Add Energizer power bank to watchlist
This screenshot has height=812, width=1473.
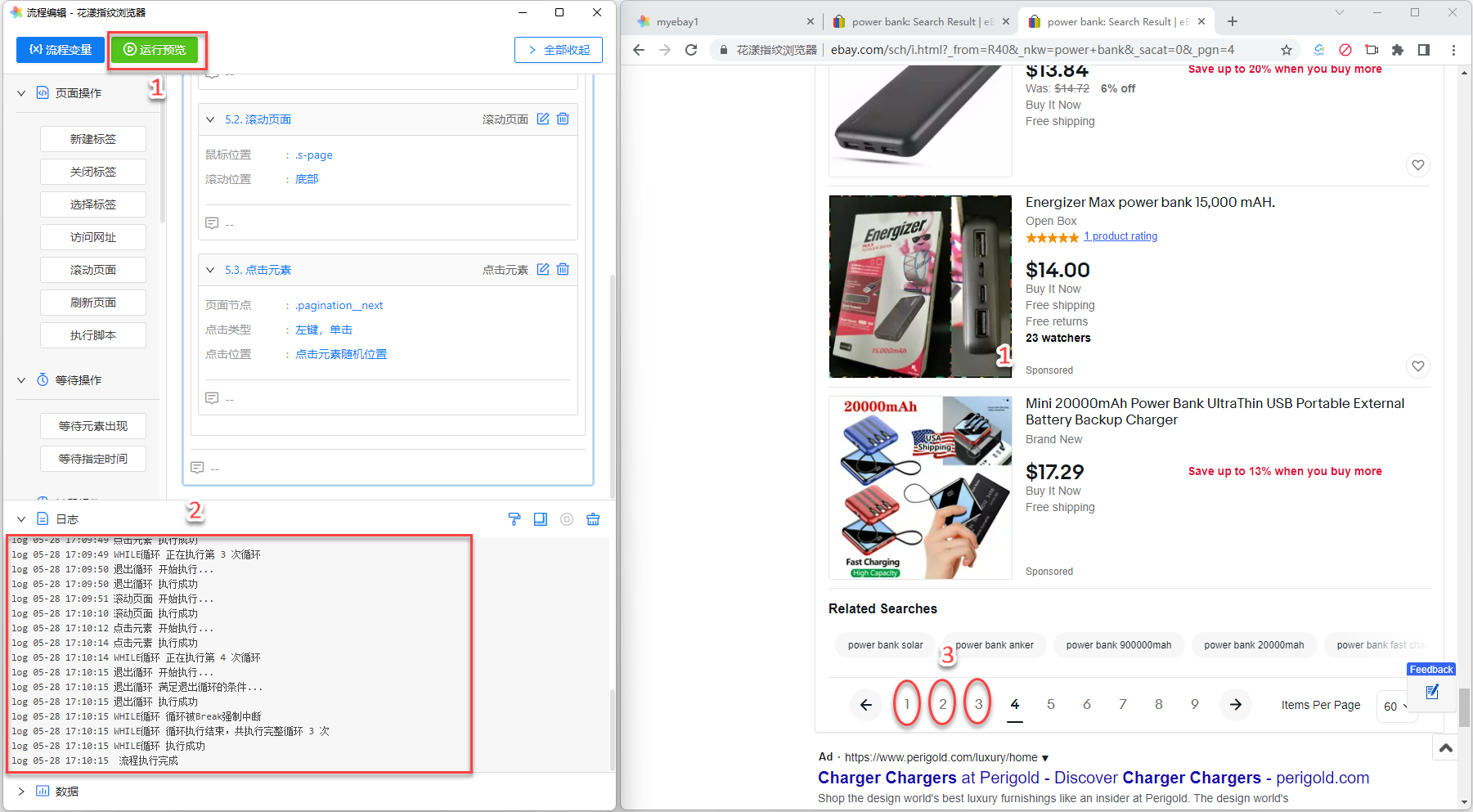coord(1418,366)
